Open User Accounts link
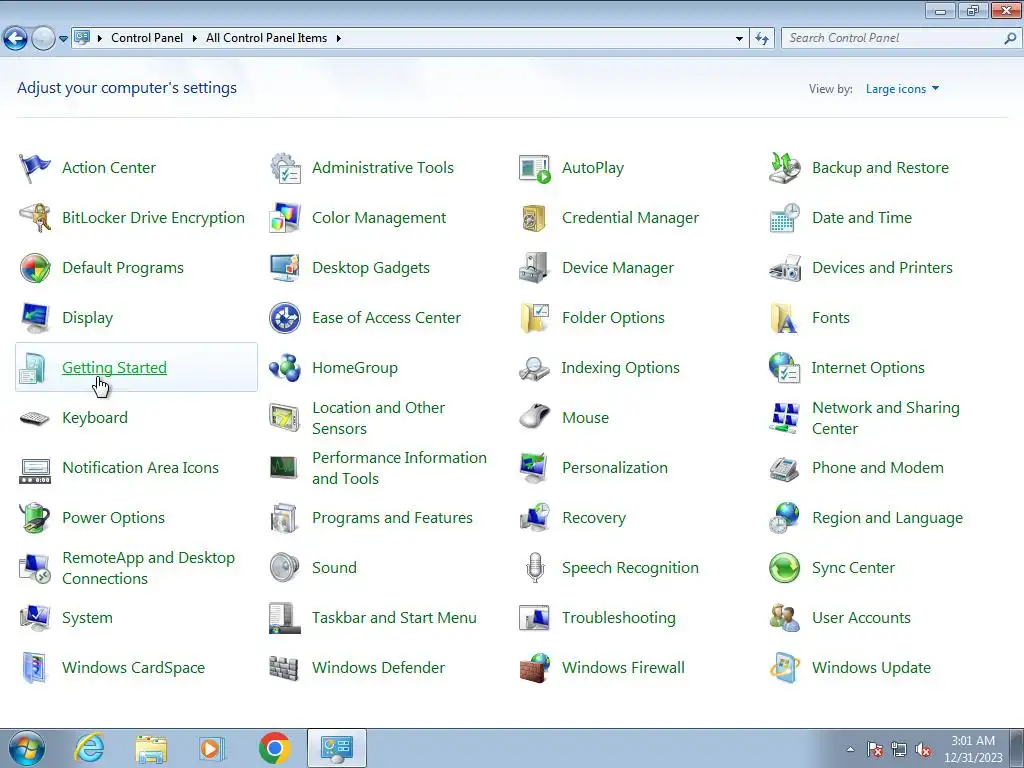Screen dimensions: 1024x768 tap(861, 618)
